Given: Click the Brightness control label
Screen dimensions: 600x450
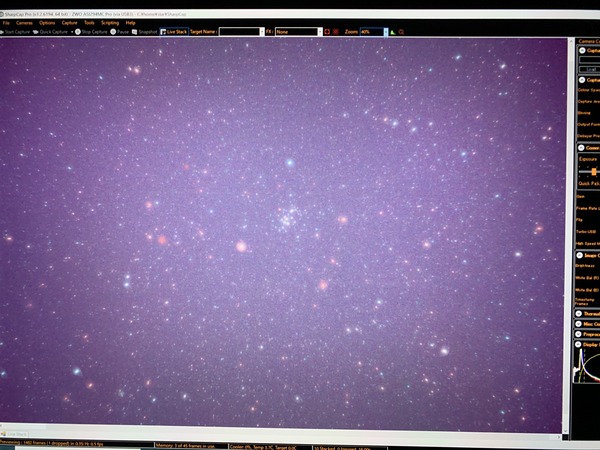Looking at the screenshot, I should click(x=585, y=266).
